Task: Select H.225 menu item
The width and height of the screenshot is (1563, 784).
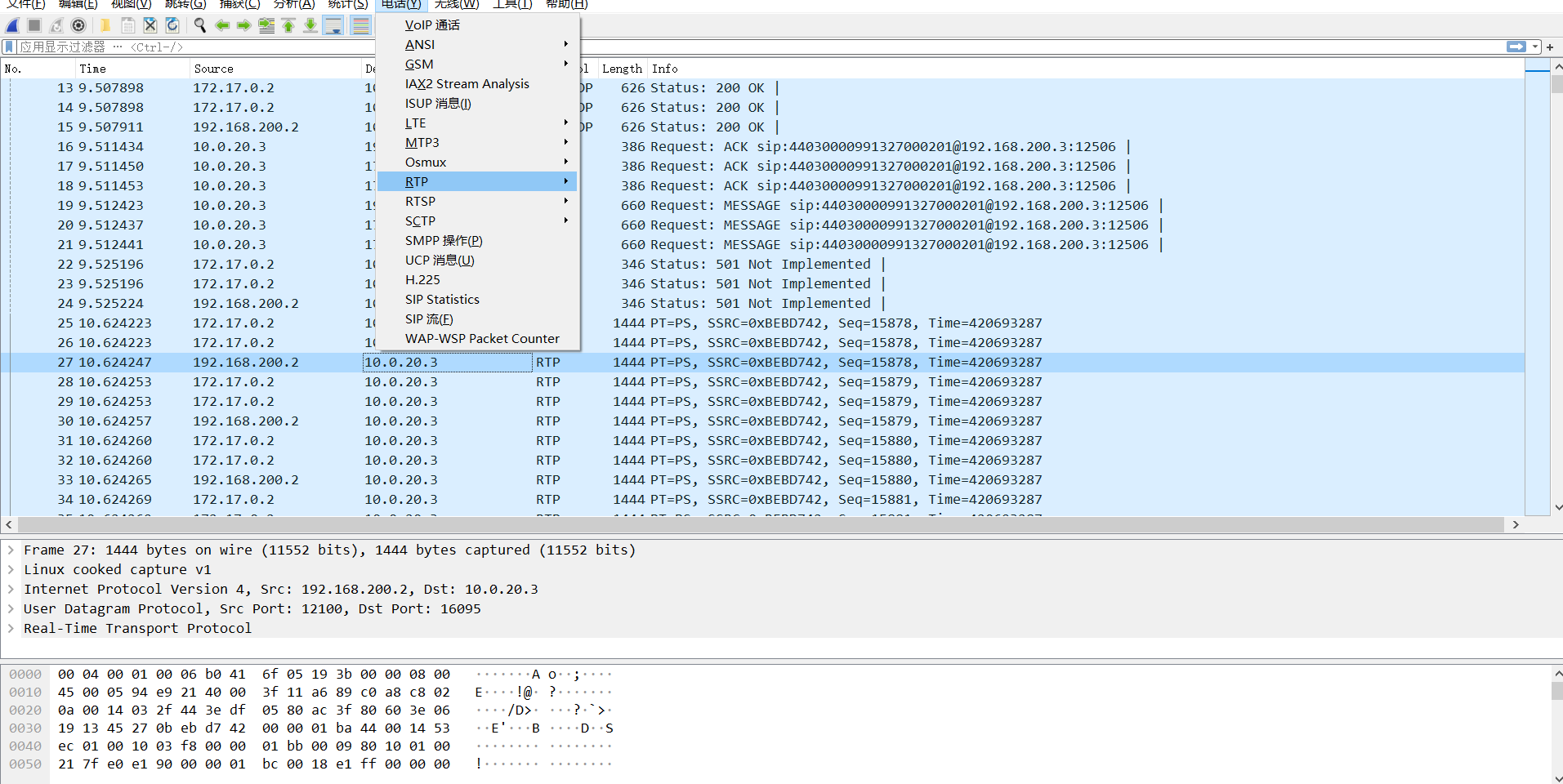Action: point(477,280)
